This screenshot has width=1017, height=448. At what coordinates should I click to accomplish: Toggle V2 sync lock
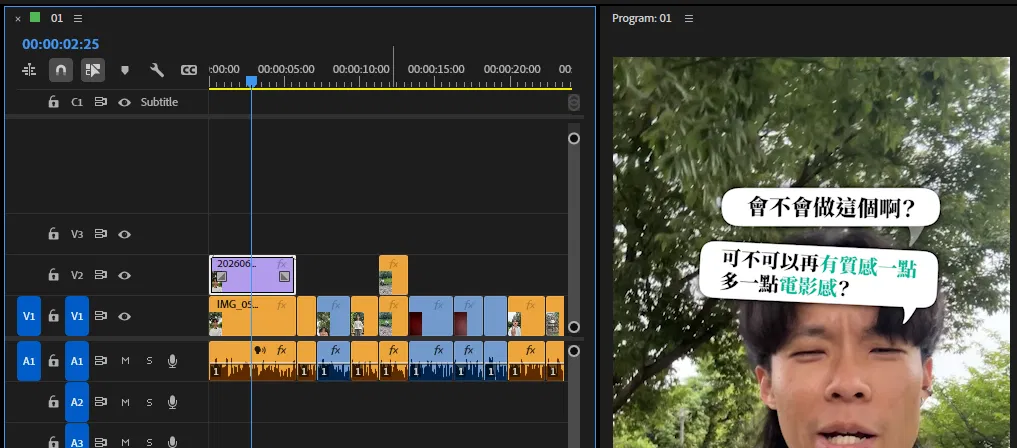click(x=101, y=275)
